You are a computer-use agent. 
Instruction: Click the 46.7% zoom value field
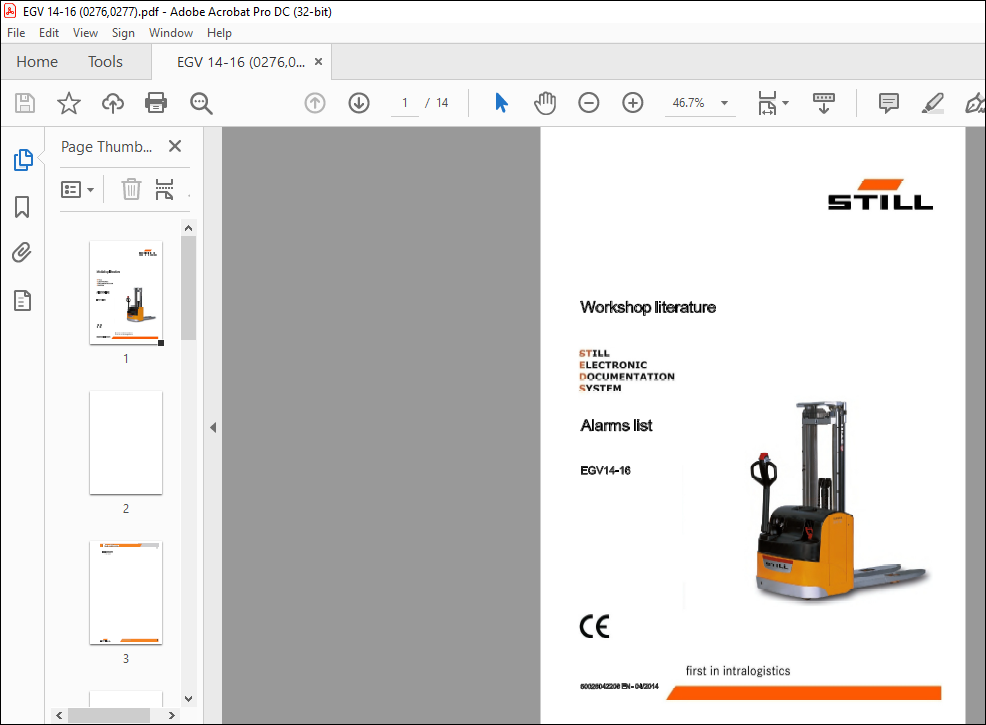pyautogui.click(x=688, y=102)
